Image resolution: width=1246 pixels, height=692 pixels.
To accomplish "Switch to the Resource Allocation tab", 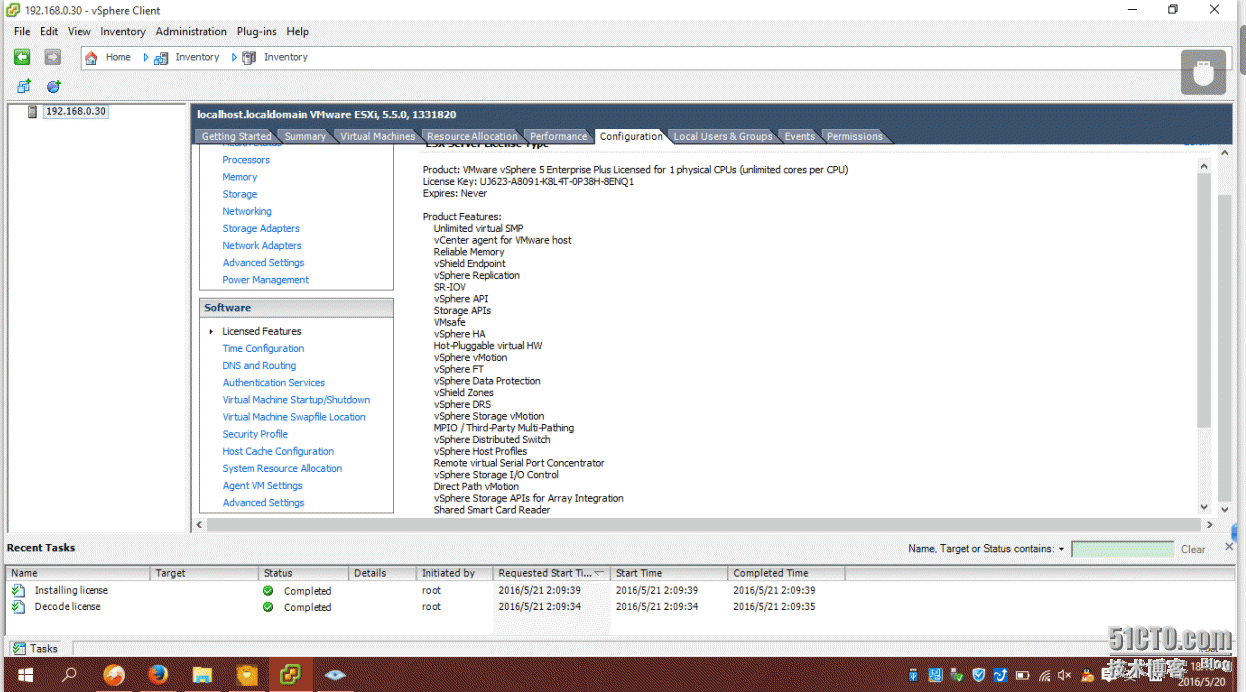I will click(x=472, y=137).
